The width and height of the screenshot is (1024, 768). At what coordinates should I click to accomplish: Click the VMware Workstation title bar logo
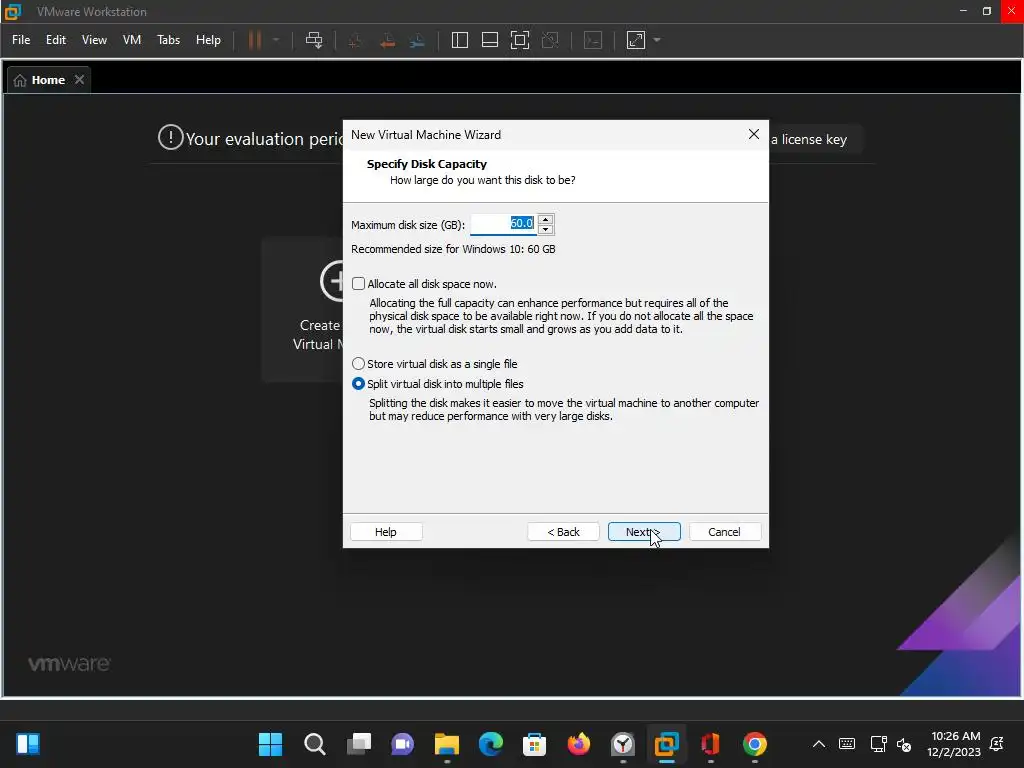tap(13, 12)
